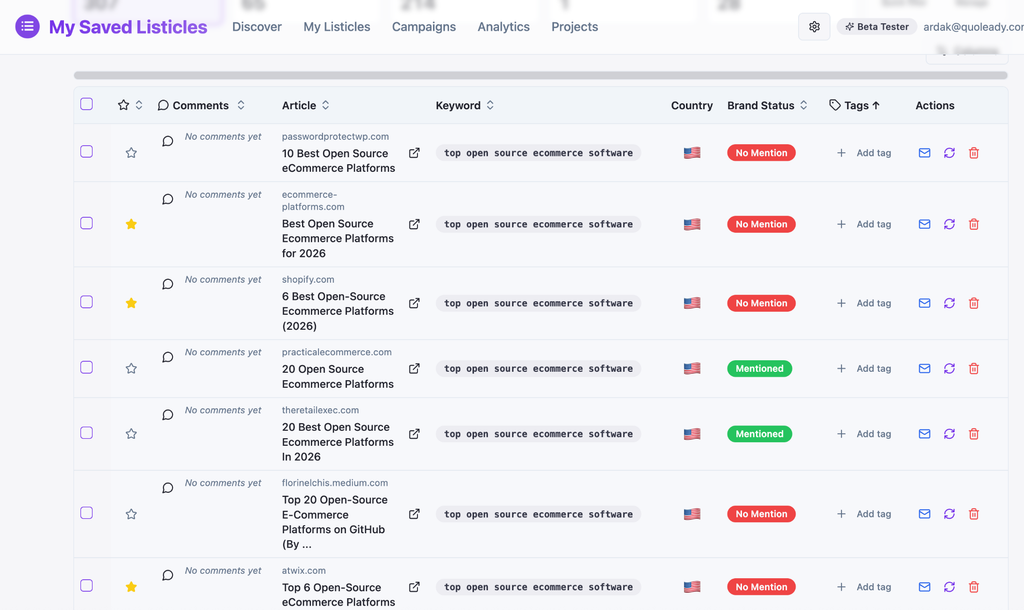Open external link for shopify.com article

tap(414, 303)
